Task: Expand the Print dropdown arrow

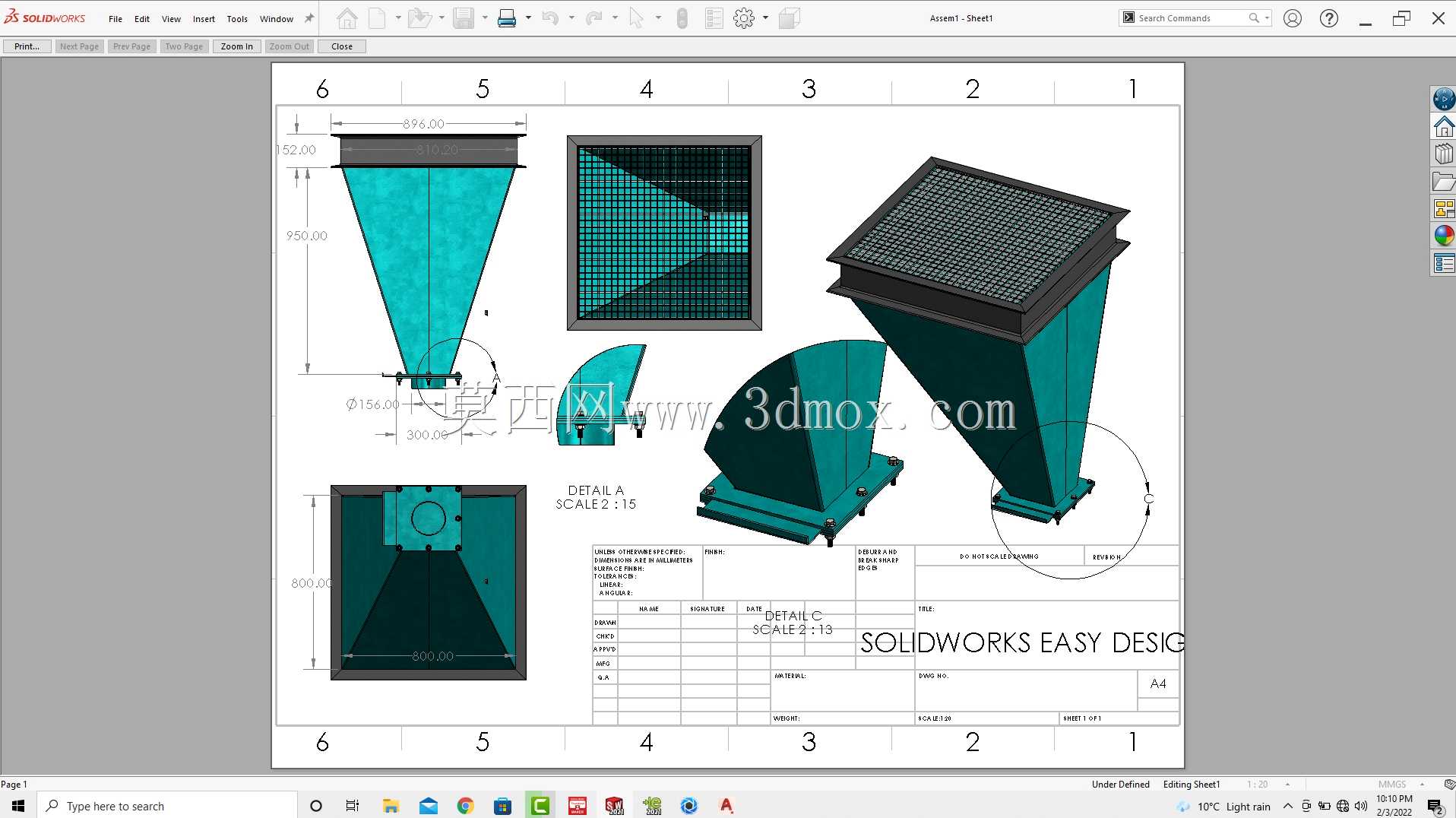Action: click(x=527, y=17)
